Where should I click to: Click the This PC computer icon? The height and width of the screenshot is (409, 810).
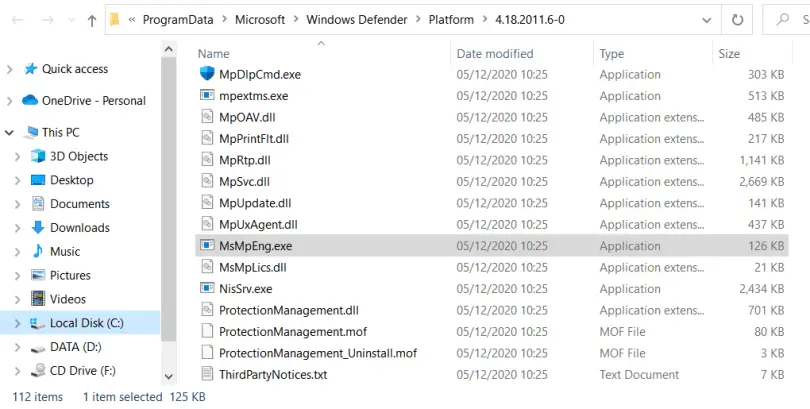[31, 132]
